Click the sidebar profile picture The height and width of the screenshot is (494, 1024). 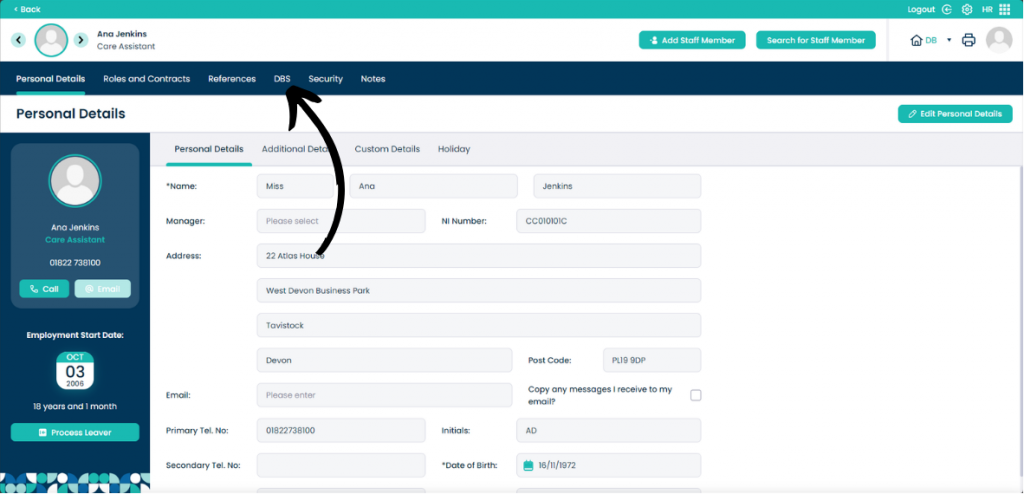click(x=75, y=181)
